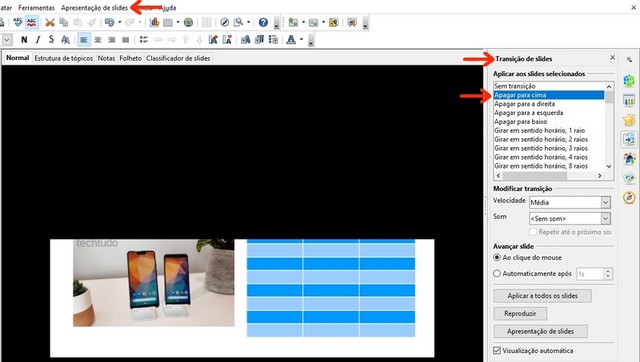Open the Navigator compass icon in toolbar
The image size is (640, 362).
pyautogui.click(x=224, y=22)
